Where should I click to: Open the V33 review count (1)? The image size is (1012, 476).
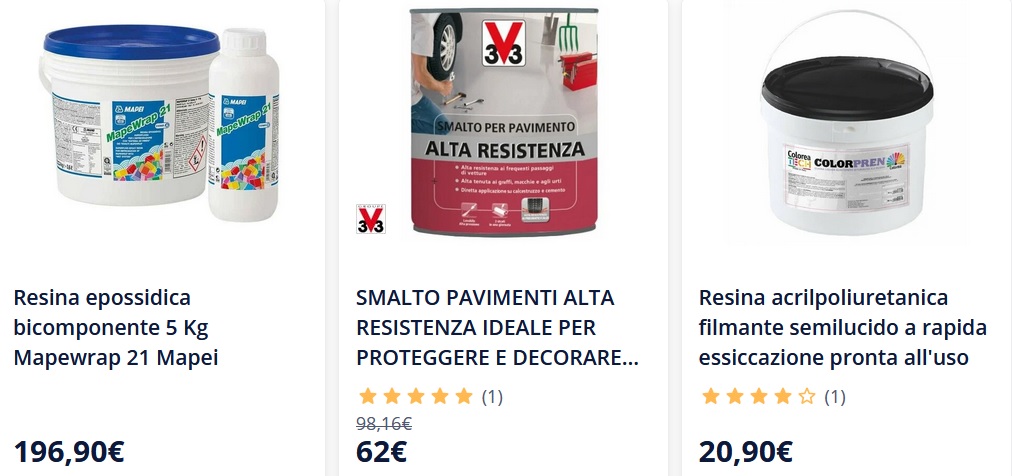point(492,397)
